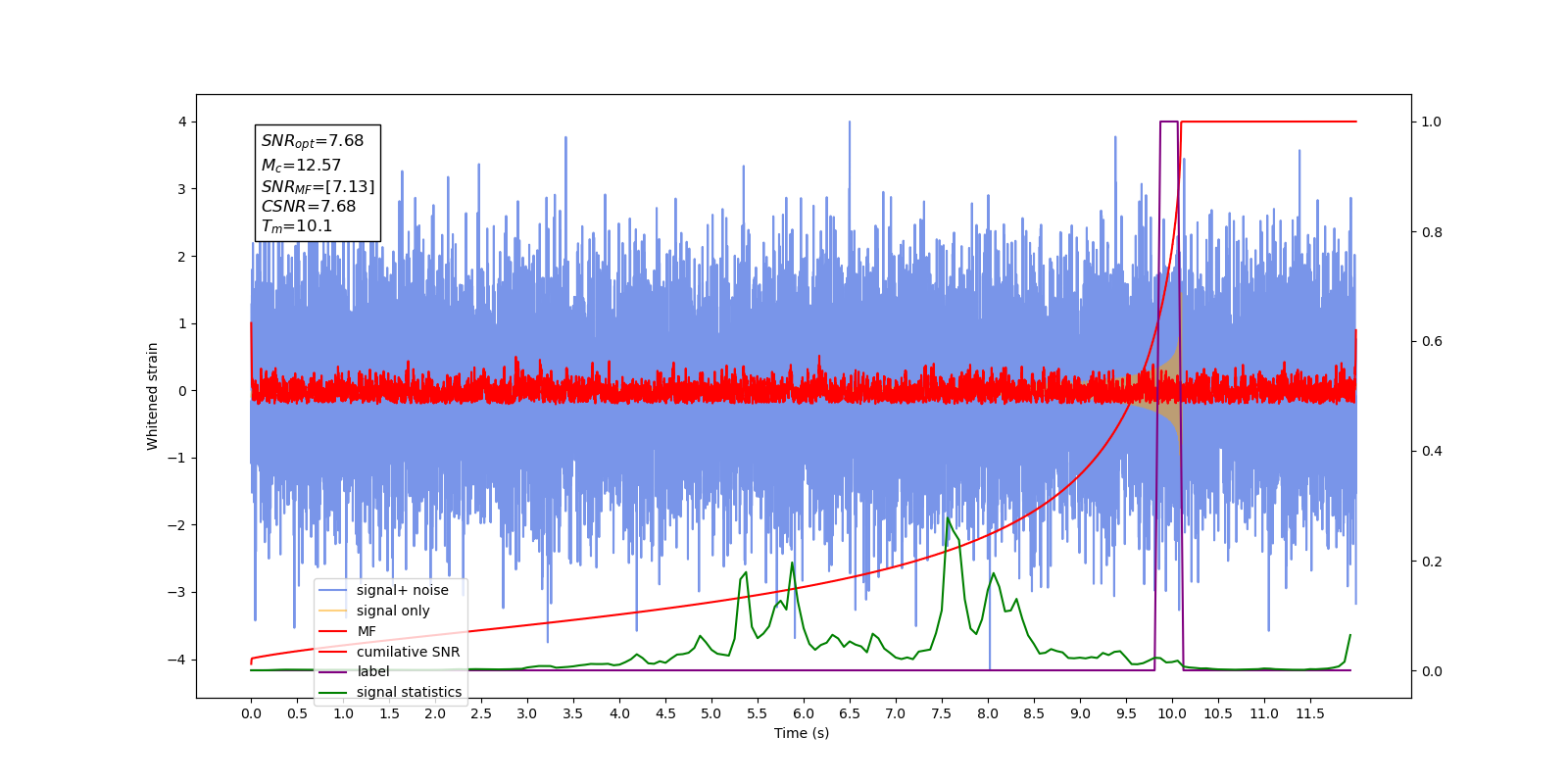
Task: Click the Mc=12.57 annotation text
Action: click(301, 166)
